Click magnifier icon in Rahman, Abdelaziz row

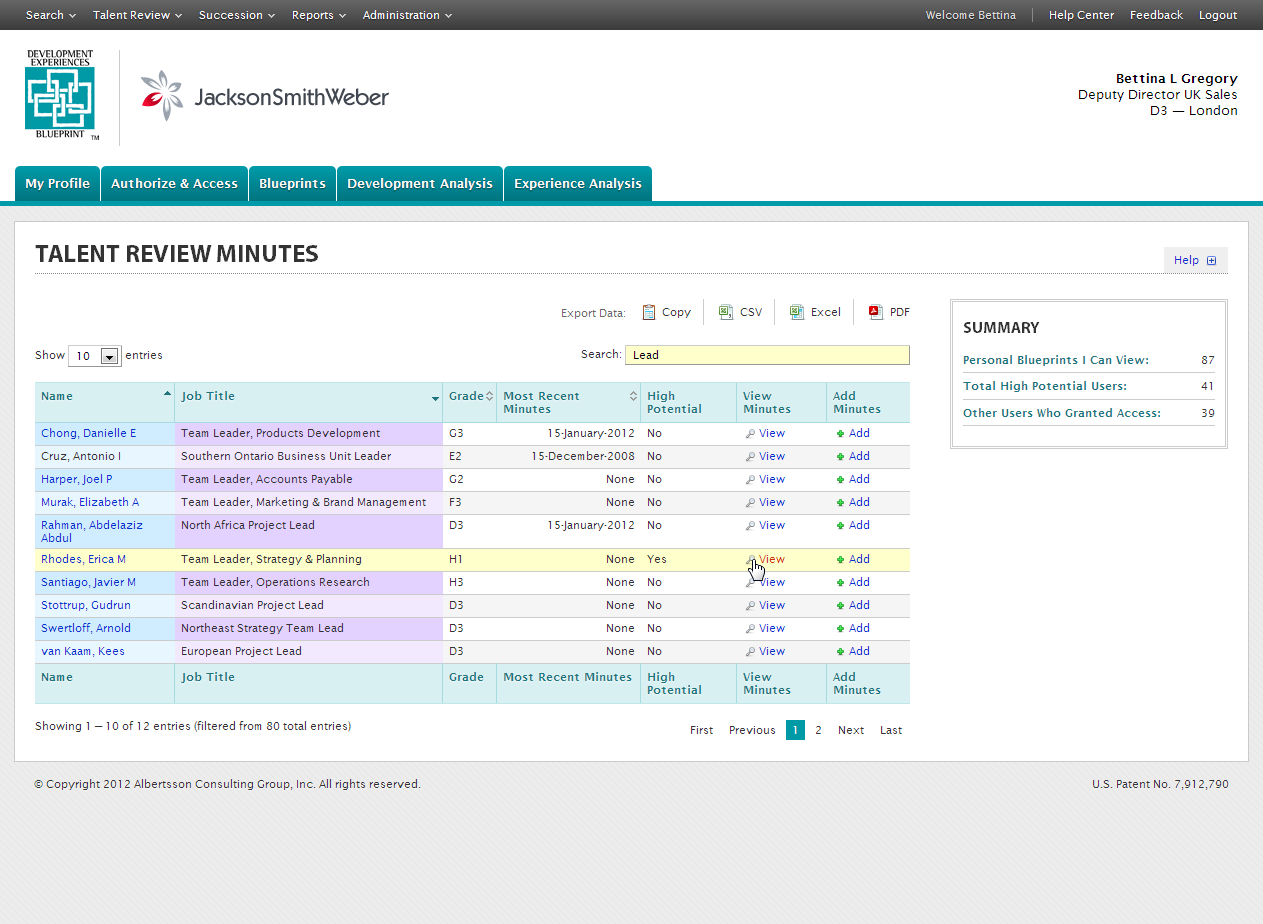pyautogui.click(x=750, y=526)
